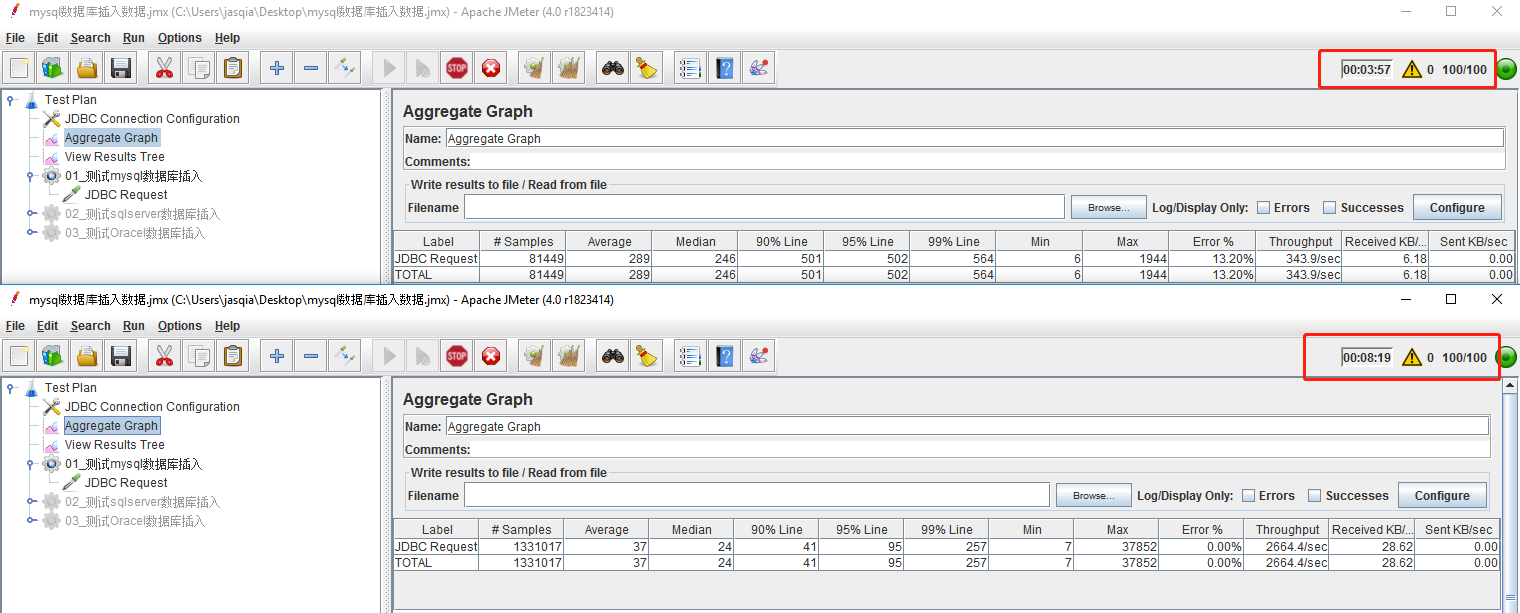Save via floppy icon in bottom window
Screen dimensions: 1520x613
121,356
